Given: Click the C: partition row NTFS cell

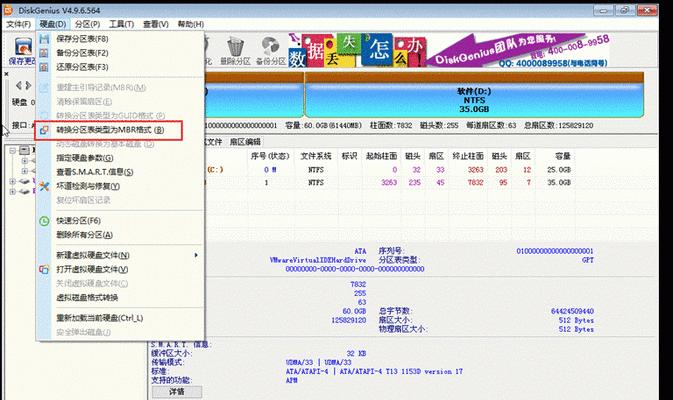Looking at the screenshot, I should pos(316,170).
